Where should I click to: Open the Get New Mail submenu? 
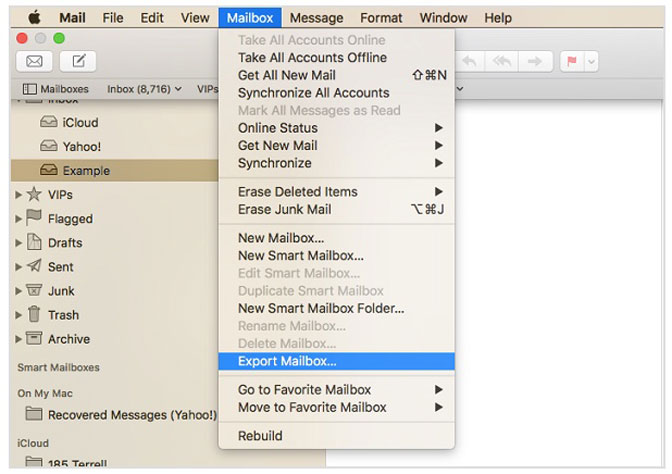point(336,145)
